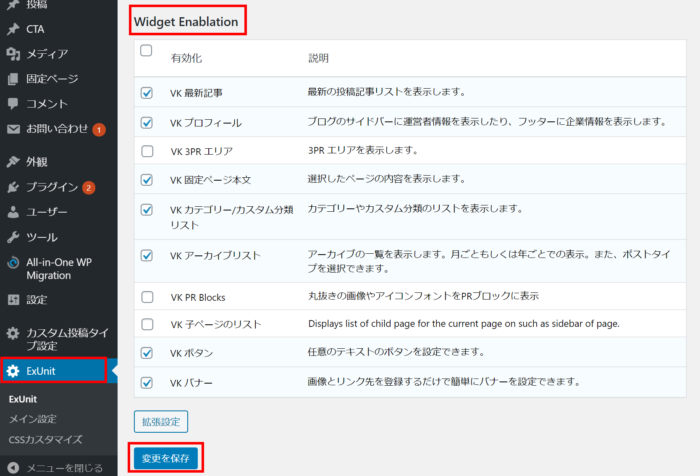Uncheck the VK ボタン checkbox
The image size is (700, 476).
(146, 353)
